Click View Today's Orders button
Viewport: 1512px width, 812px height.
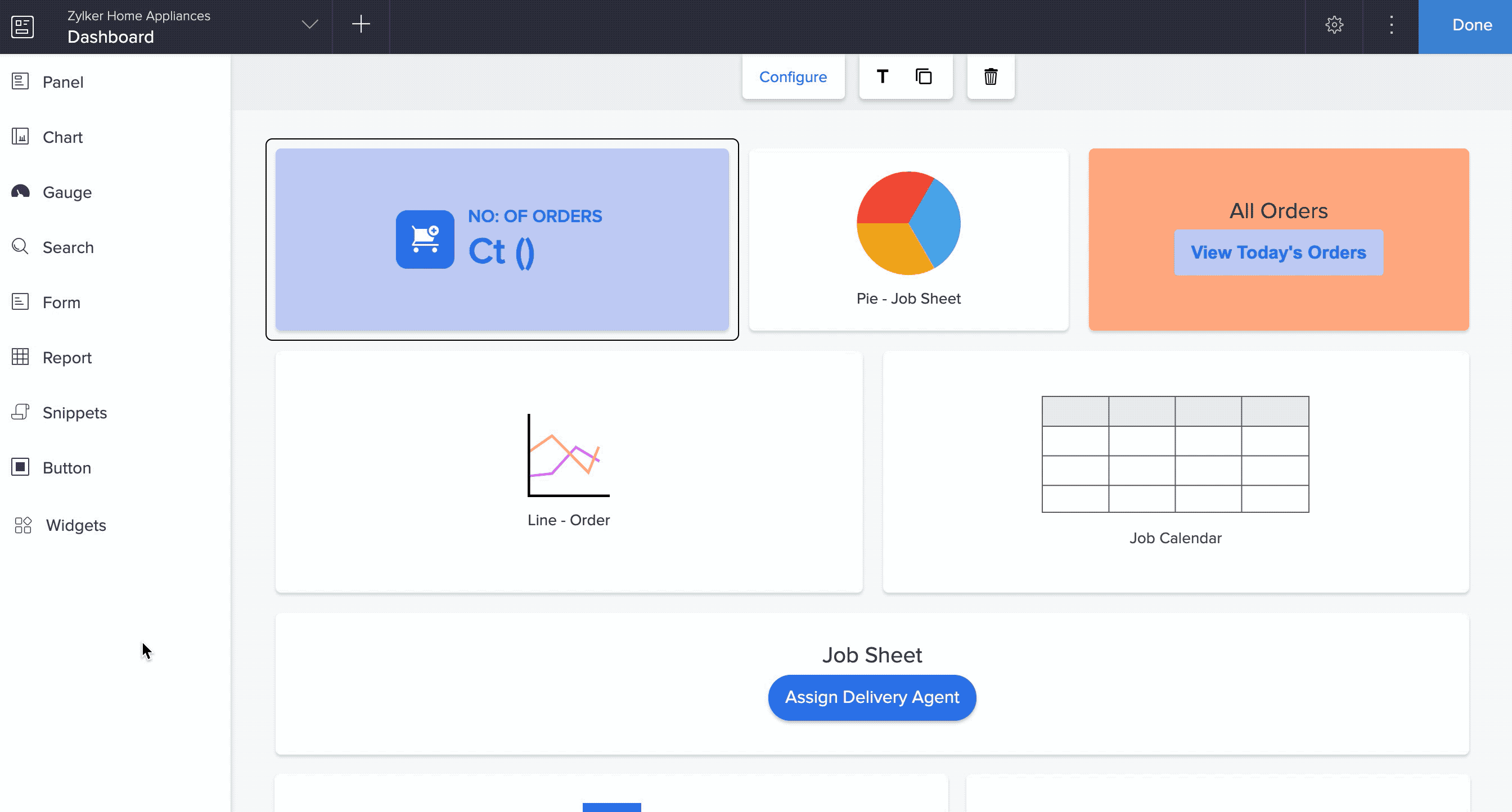[x=1278, y=252]
